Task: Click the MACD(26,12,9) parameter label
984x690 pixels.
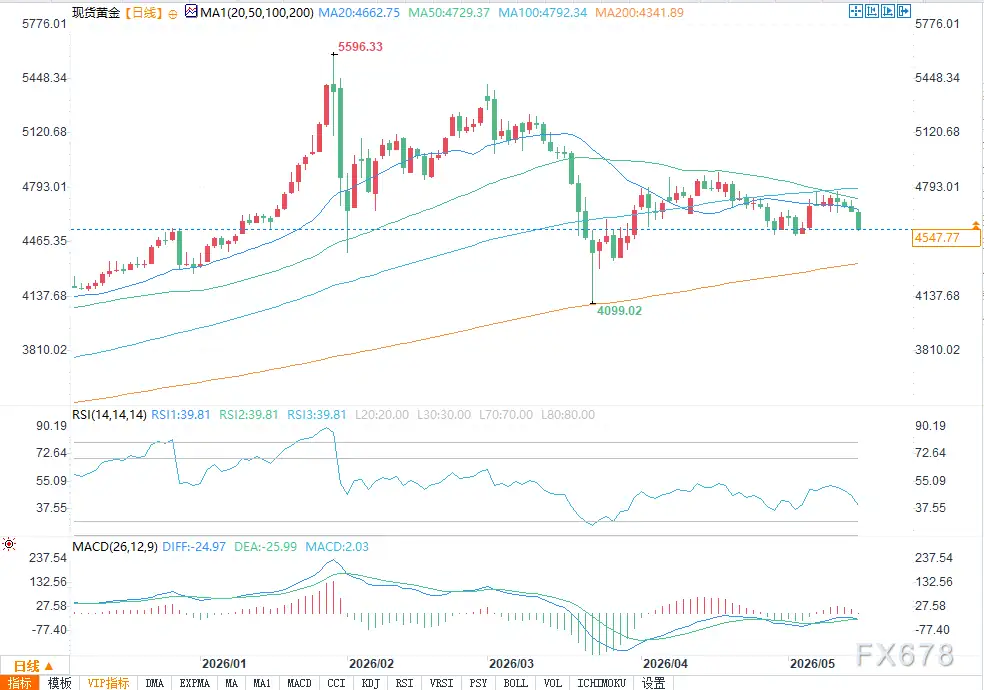Action: click(x=115, y=546)
